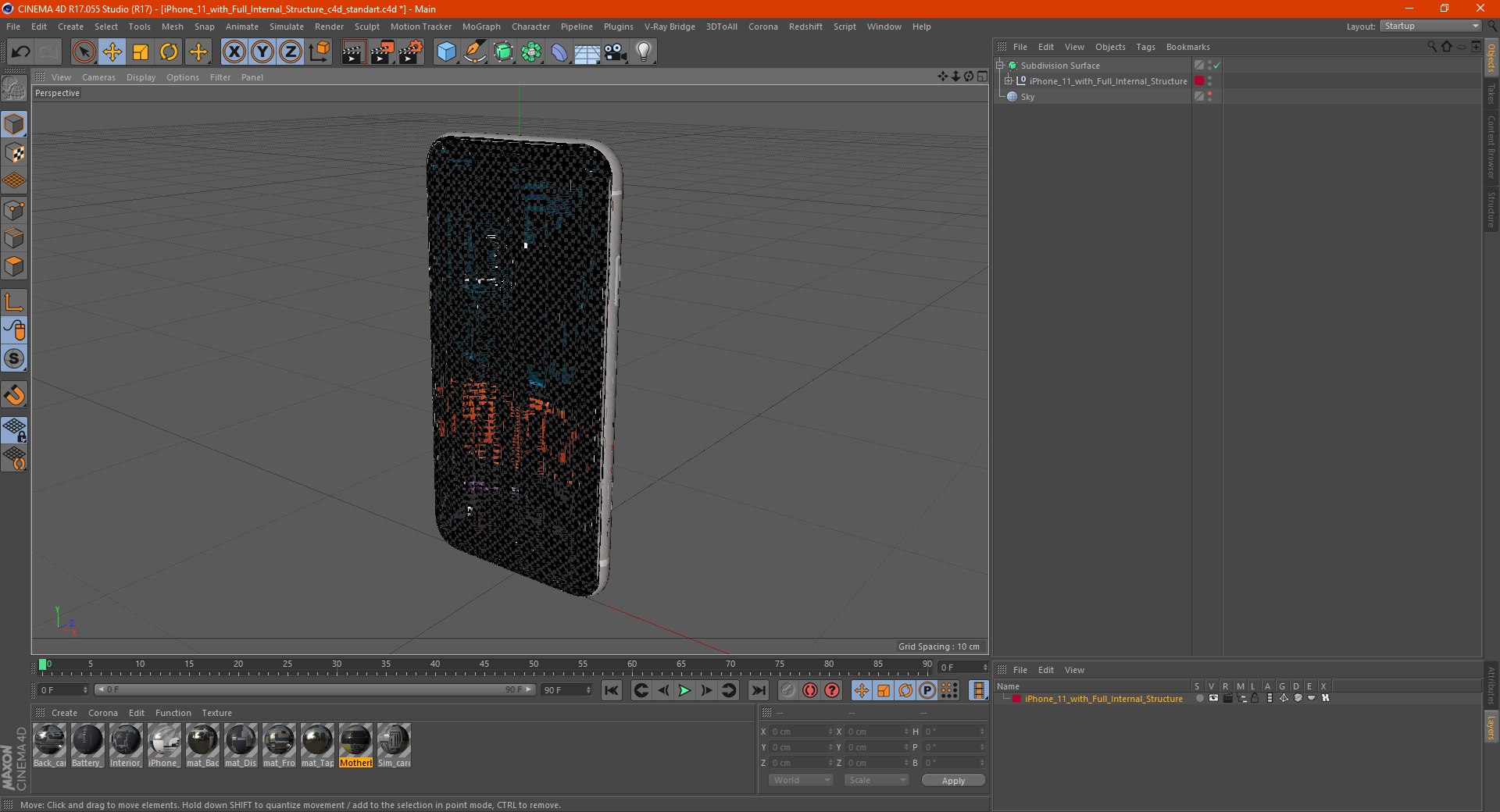The width and height of the screenshot is (1500, 812).
Task: Select the Battery material thumbnail
Action: [x=87, y=746]
